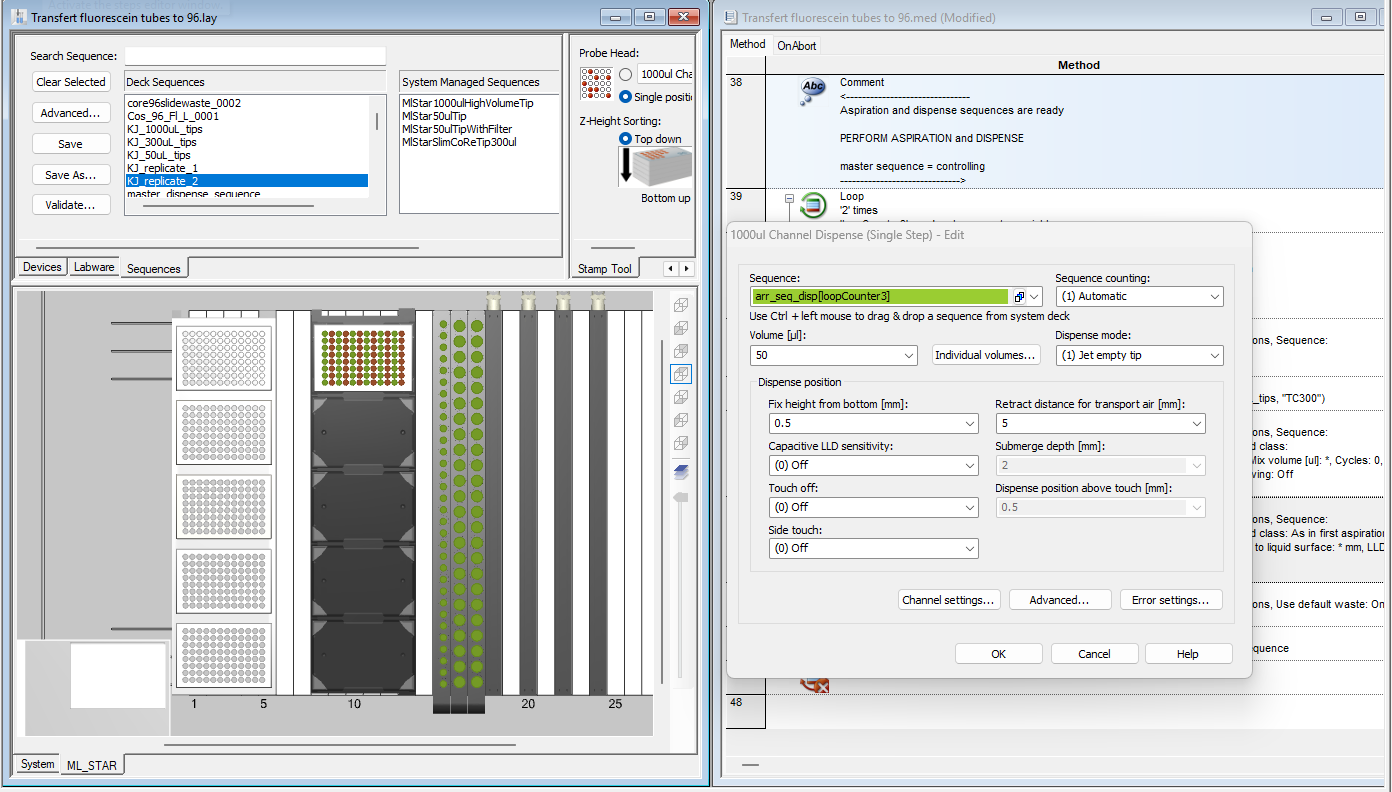Confirm the dispense dialog with OK
The image size is (1392, 792).
coord(998,653)
